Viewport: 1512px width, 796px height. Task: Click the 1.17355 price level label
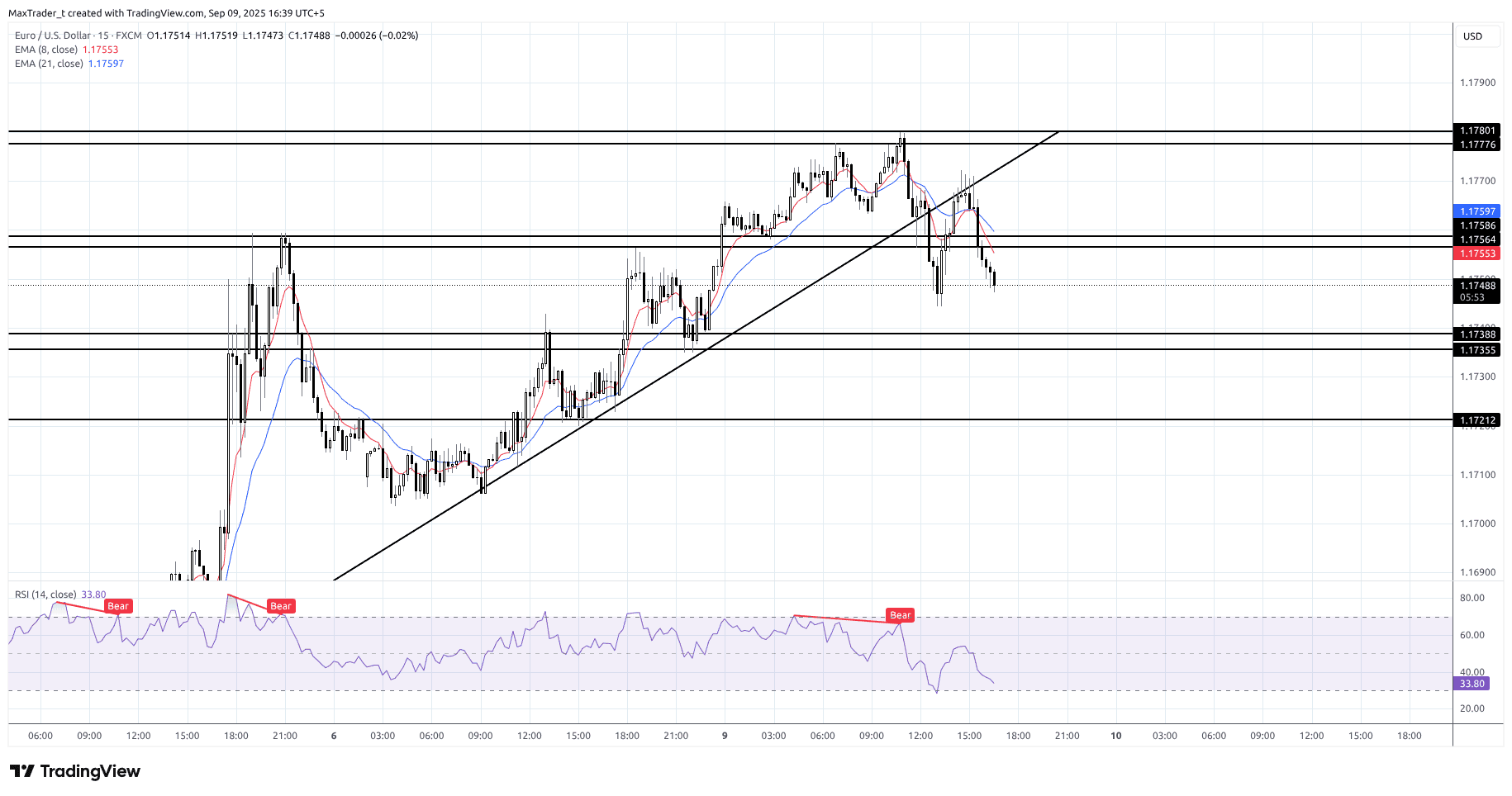click(1476, 350)
